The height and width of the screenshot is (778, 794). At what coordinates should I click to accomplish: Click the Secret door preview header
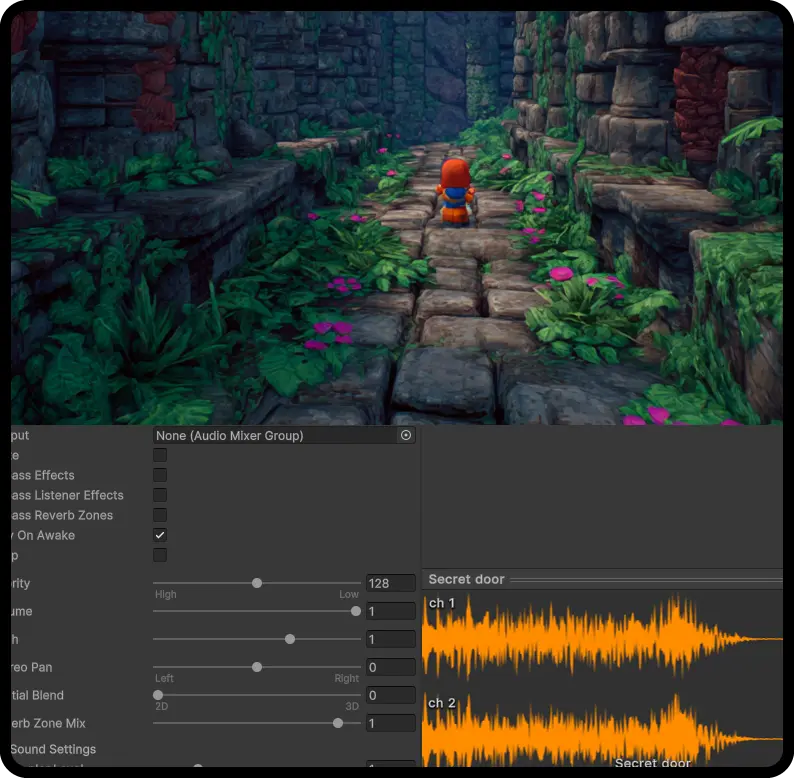pyautogui.click(x=467, y=579)
